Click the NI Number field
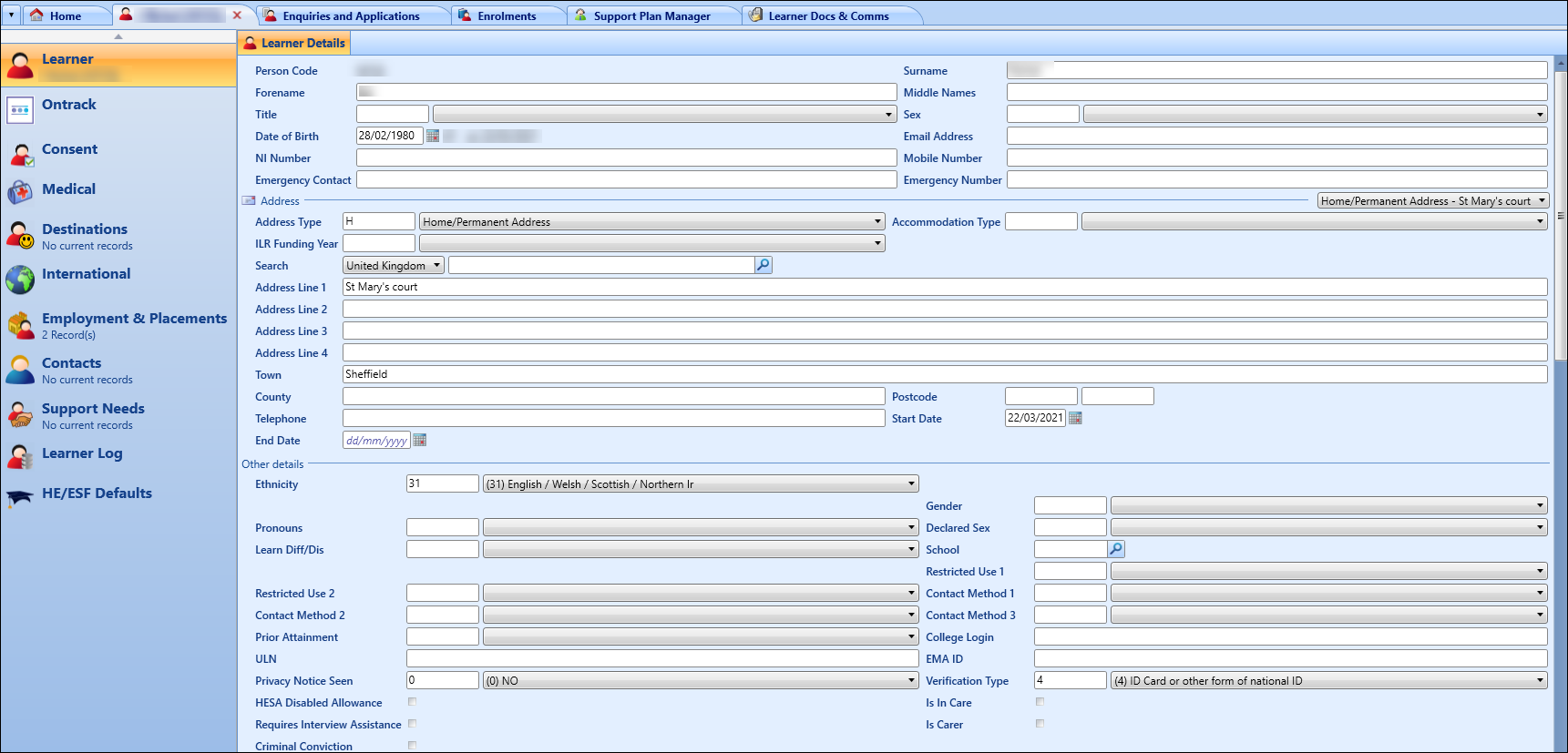The height and width of the screenshot is (753, 1568). click(626, 158)
